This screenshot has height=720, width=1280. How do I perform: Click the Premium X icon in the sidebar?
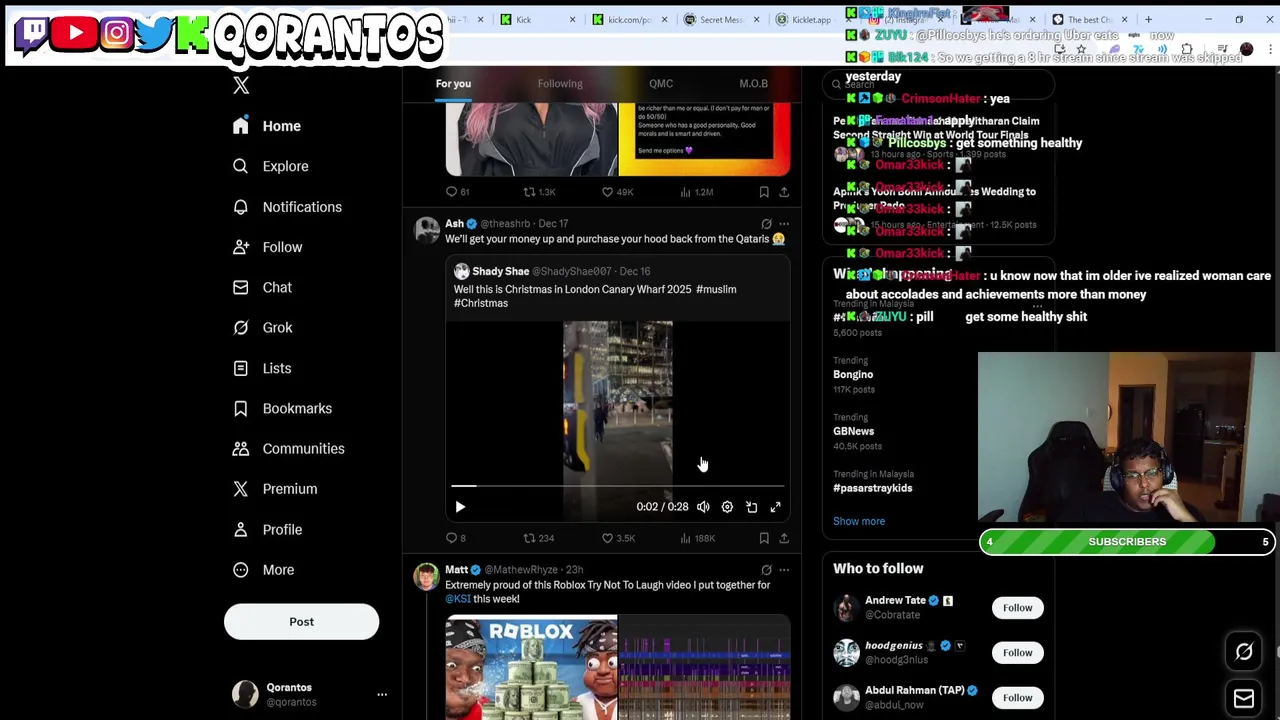[x=240, y=489]
